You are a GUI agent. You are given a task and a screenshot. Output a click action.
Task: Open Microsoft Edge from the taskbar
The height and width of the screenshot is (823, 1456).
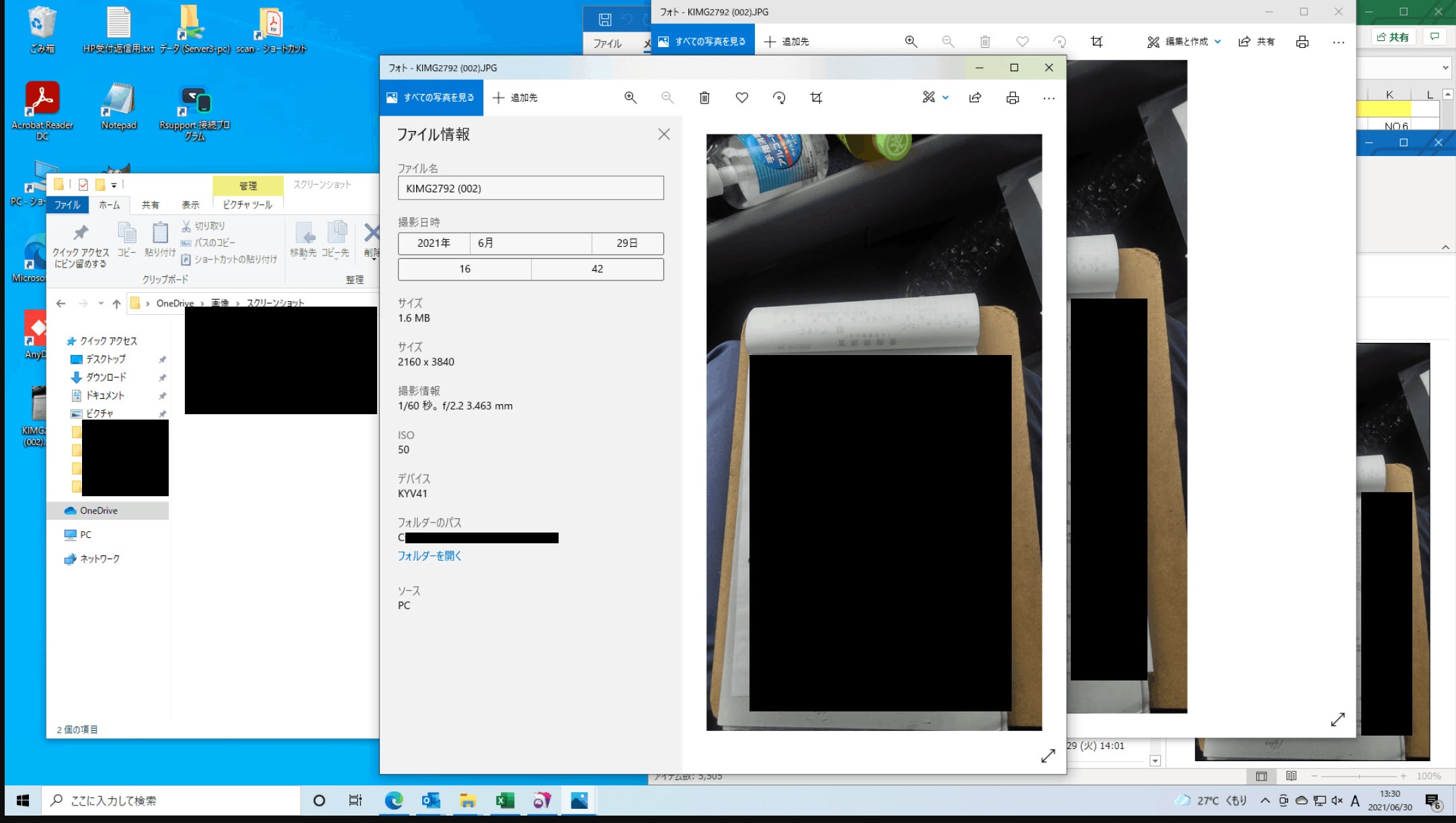(393, 800)
